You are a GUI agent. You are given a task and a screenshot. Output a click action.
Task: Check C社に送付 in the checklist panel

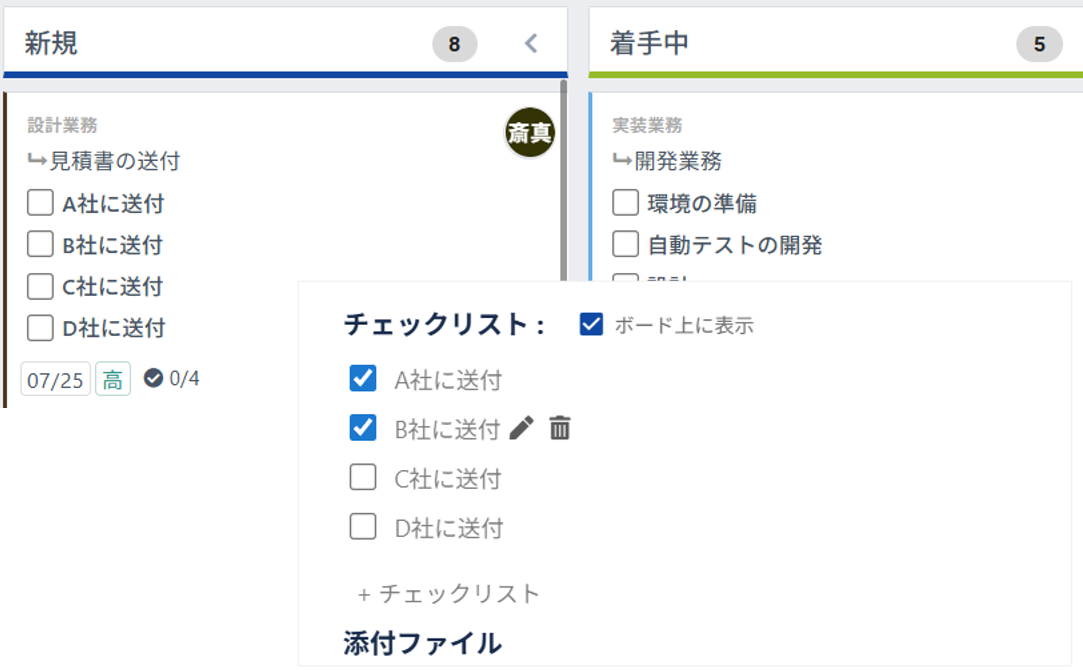(x=363, y=478)
